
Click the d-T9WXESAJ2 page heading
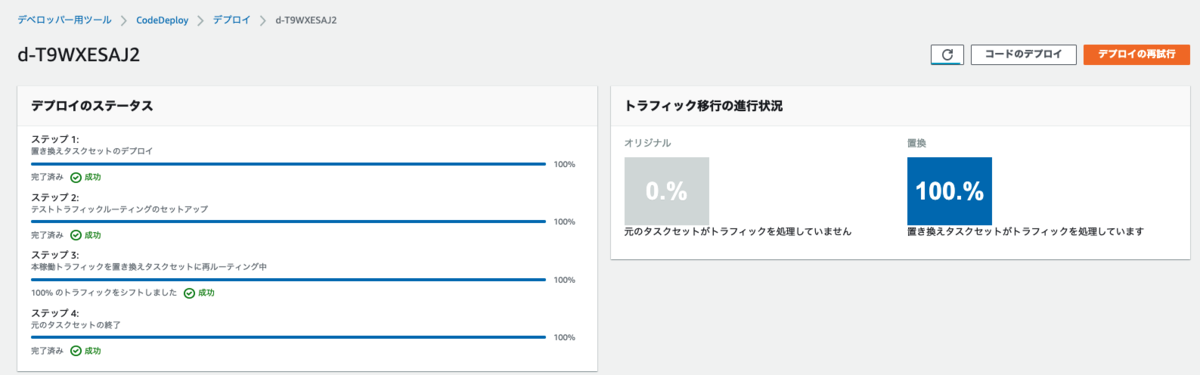pos(79,55)
